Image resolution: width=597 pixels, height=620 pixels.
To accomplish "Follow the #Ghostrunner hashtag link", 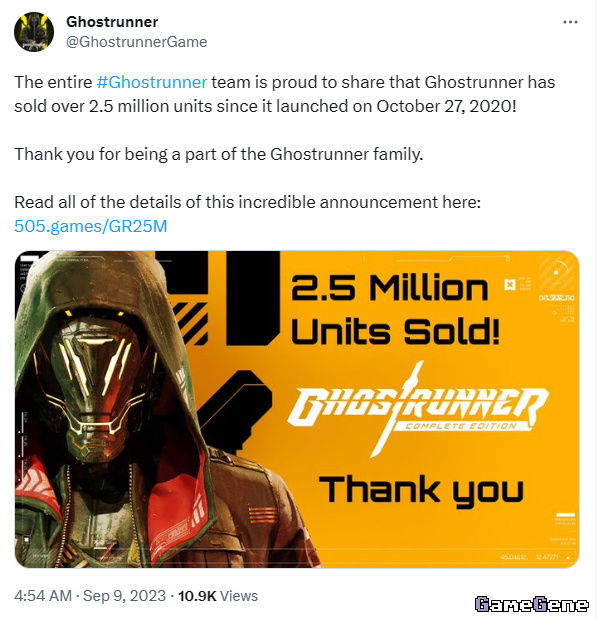I will coord(151,82).
